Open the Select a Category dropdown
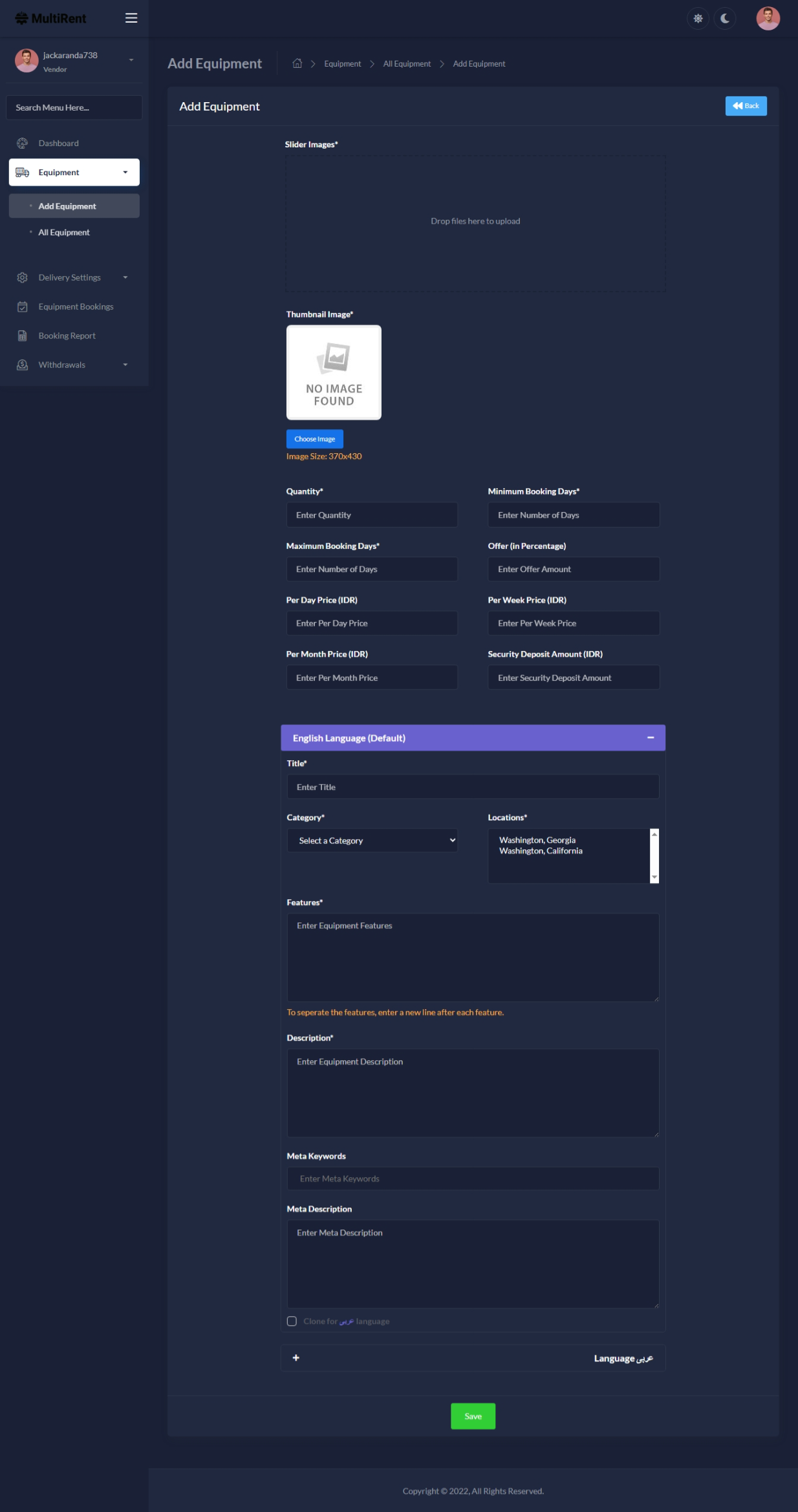The width and height of the screenshot is (798, 1512). 372,840
